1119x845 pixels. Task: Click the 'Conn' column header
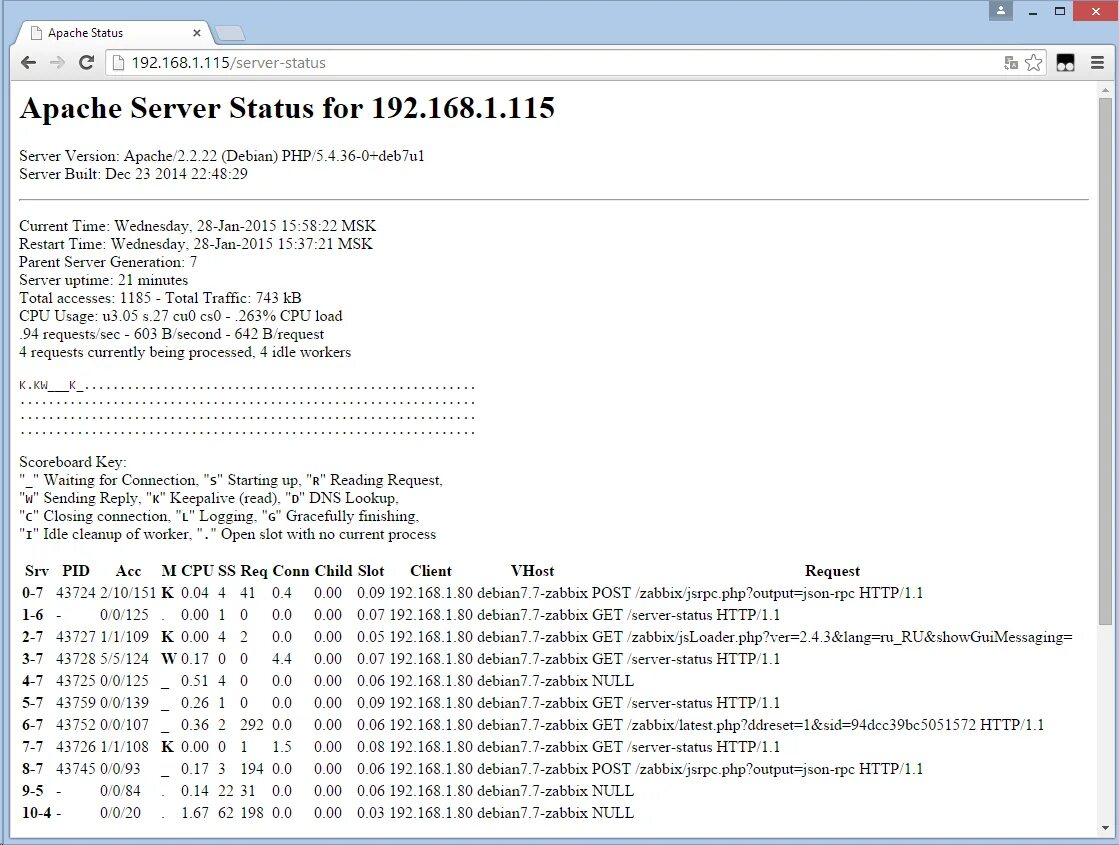(x=290, y=571)
